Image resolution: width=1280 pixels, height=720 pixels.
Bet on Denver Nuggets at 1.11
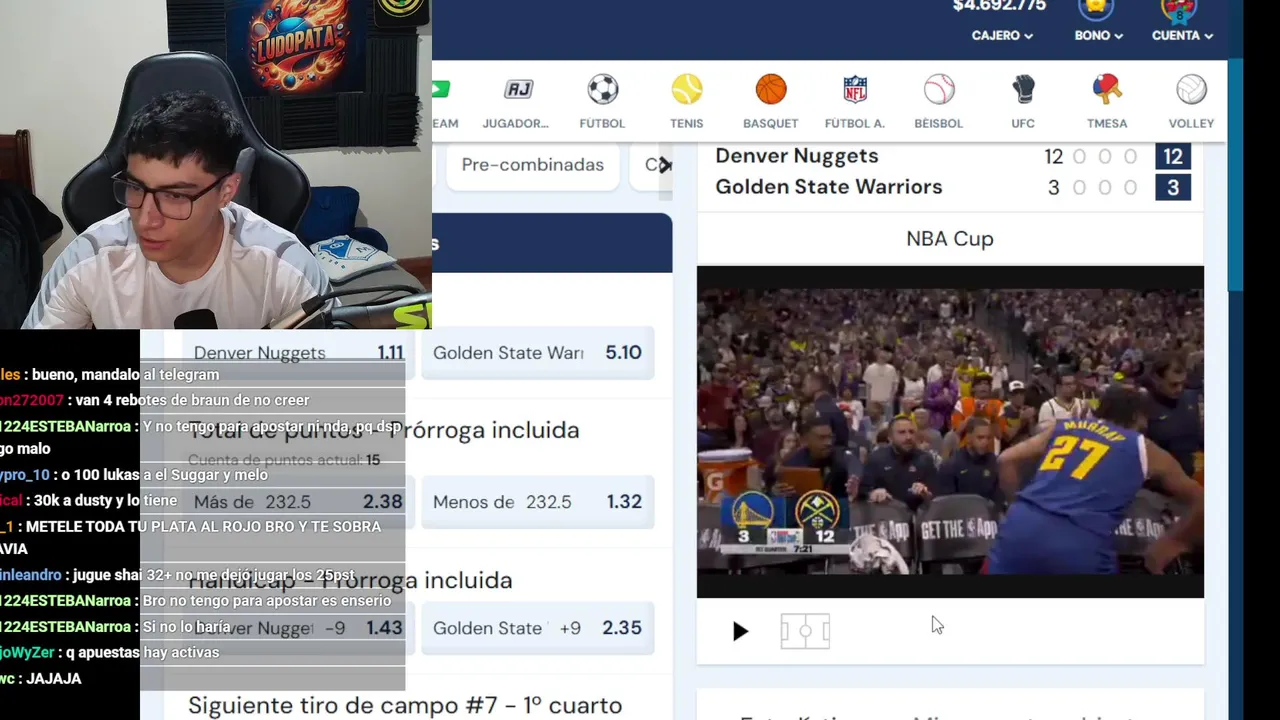(x=297, y=353)
